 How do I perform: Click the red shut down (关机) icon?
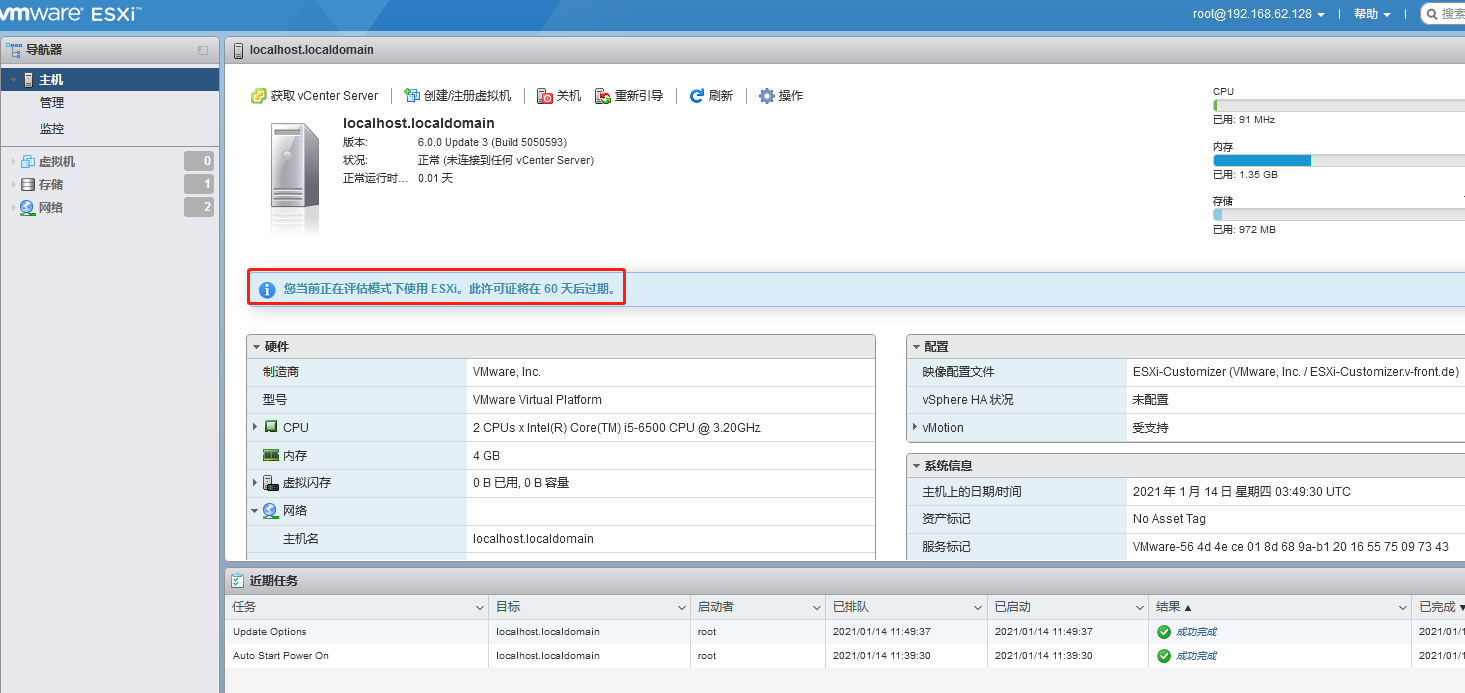(545, 96)
